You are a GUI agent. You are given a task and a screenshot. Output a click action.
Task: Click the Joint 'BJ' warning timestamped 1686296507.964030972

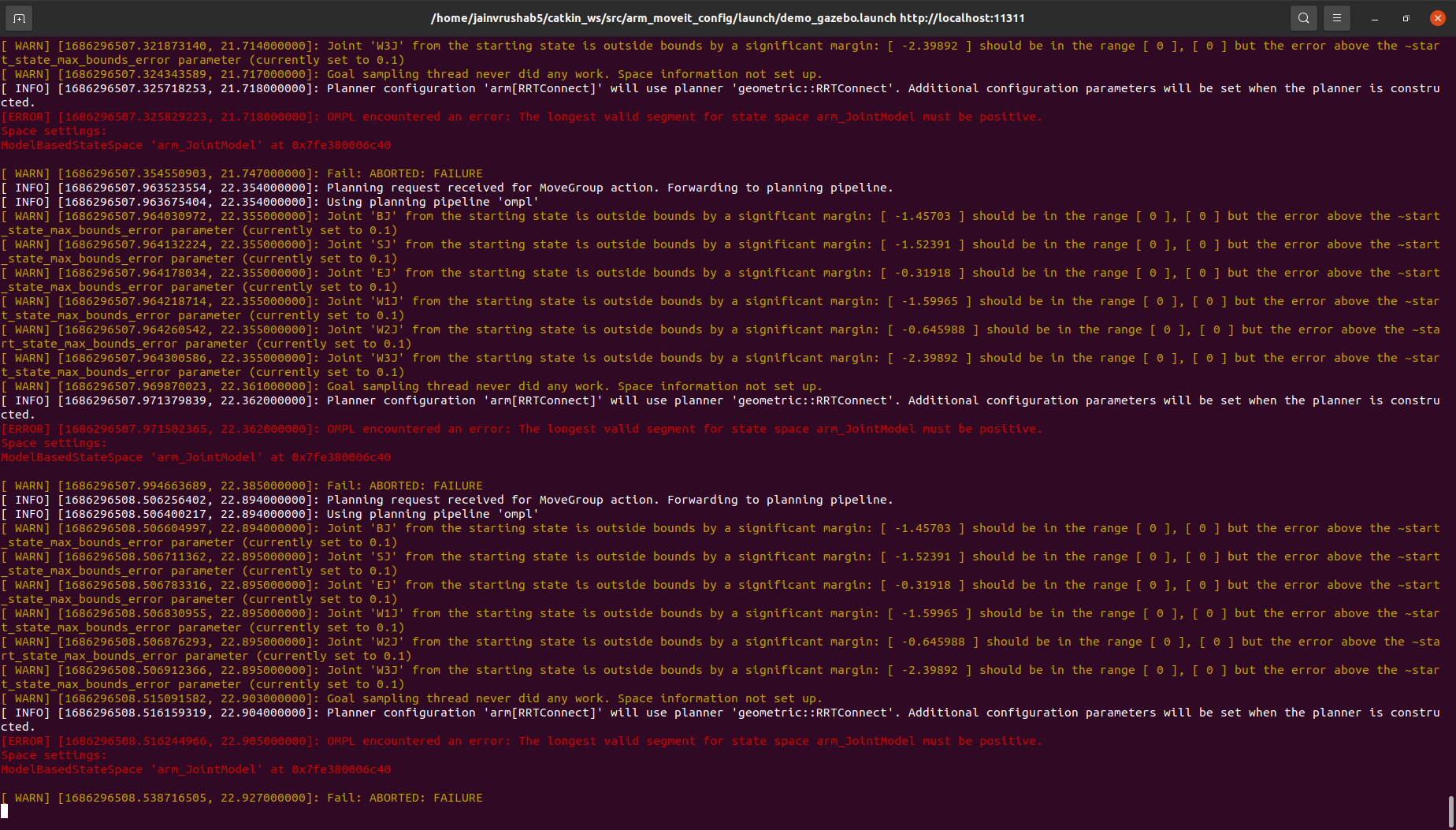click(x=720, y=223)
